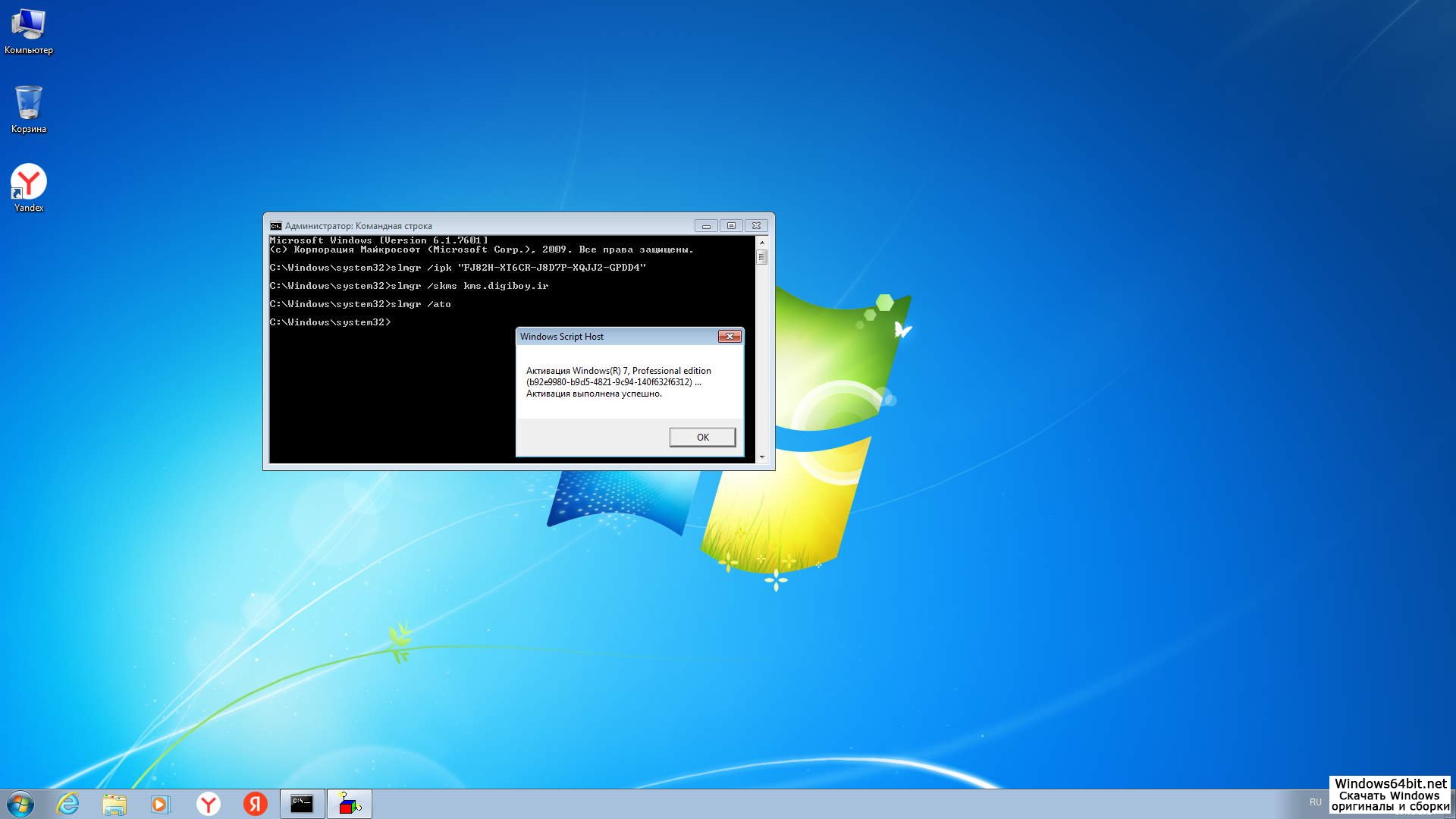Open the command prompt system menu icon
1456x819 pixels.
click(275, 226)
